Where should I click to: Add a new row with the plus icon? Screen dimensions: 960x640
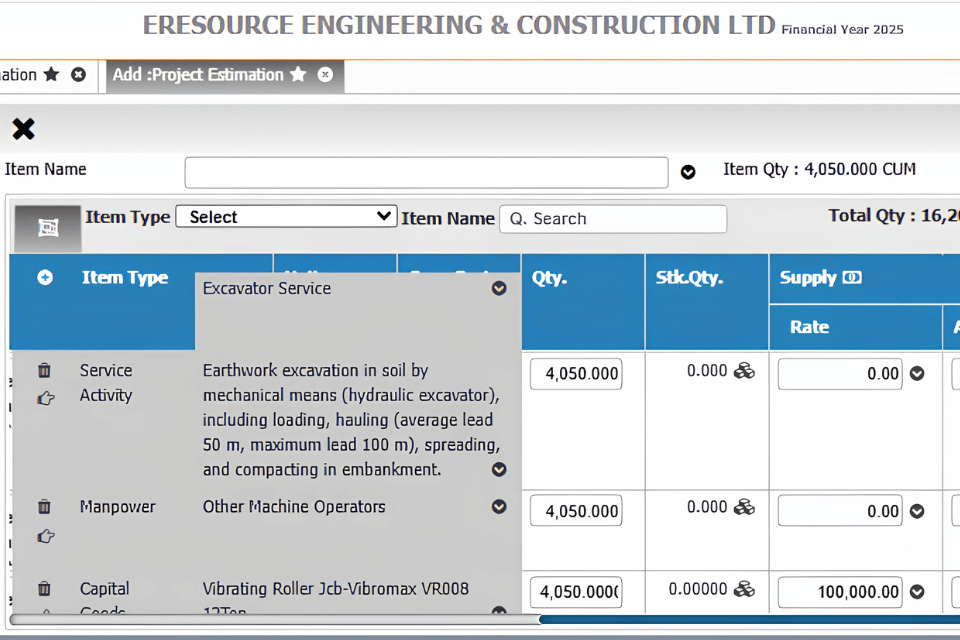pyautogui.click(x=45, y=277)
